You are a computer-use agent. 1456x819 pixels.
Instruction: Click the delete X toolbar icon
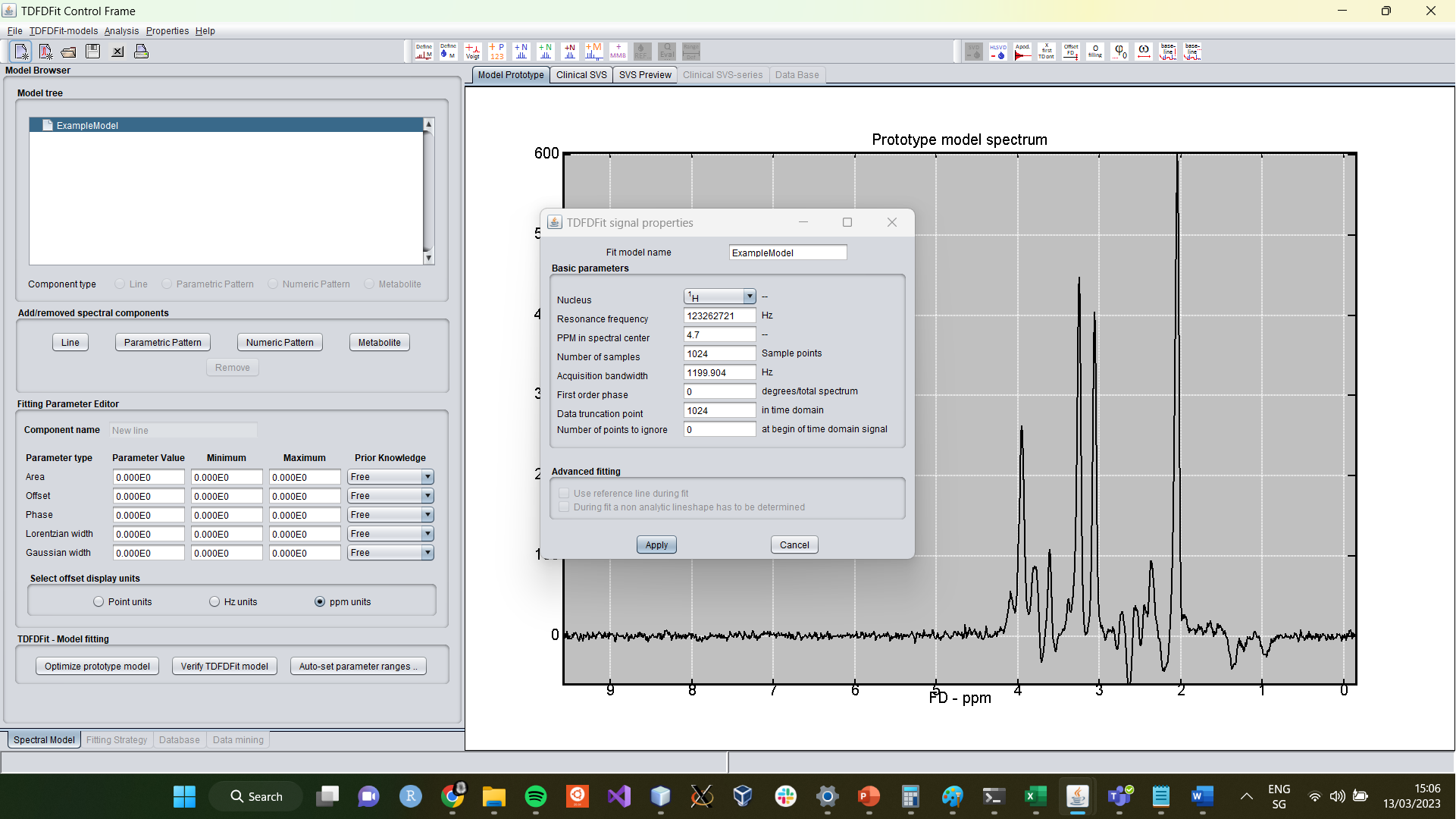pyautogui.click(x=117, y=52)
